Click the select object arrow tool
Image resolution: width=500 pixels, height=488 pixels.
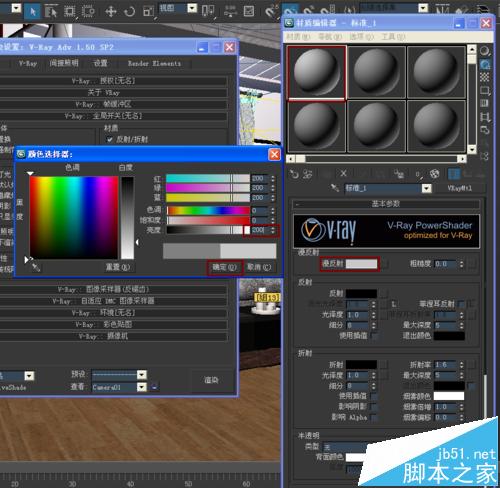pyautogui.click(x=33, y=11)
